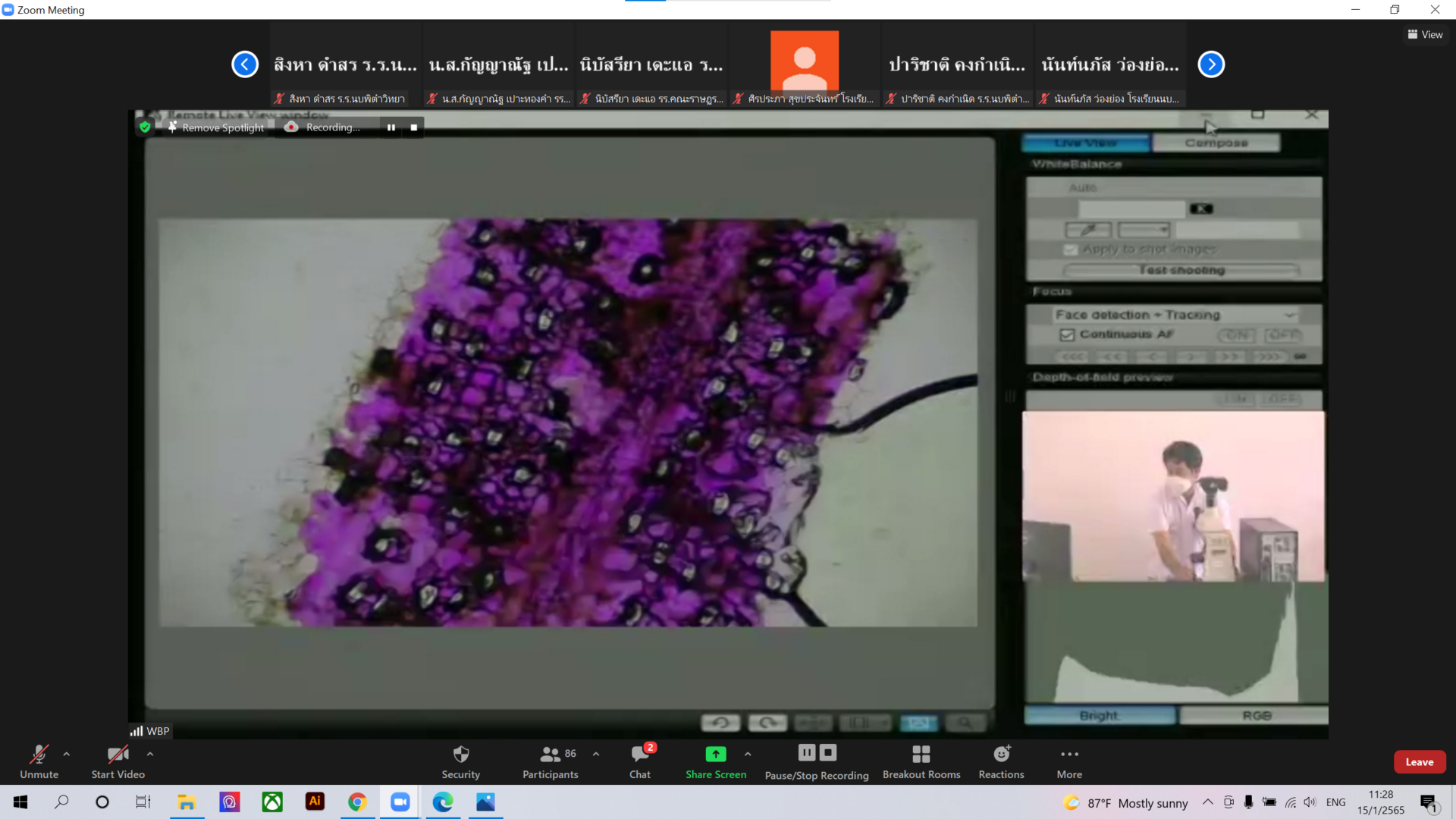Open the Reactions menu
The width and height of the screenshot is (1456, 819).
point(1001,754)
